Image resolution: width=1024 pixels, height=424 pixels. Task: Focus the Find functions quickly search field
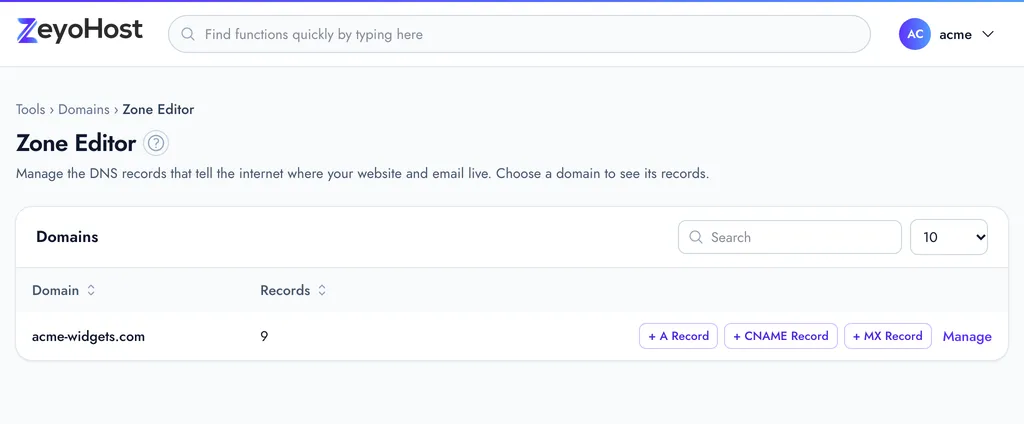coord(519,34)
